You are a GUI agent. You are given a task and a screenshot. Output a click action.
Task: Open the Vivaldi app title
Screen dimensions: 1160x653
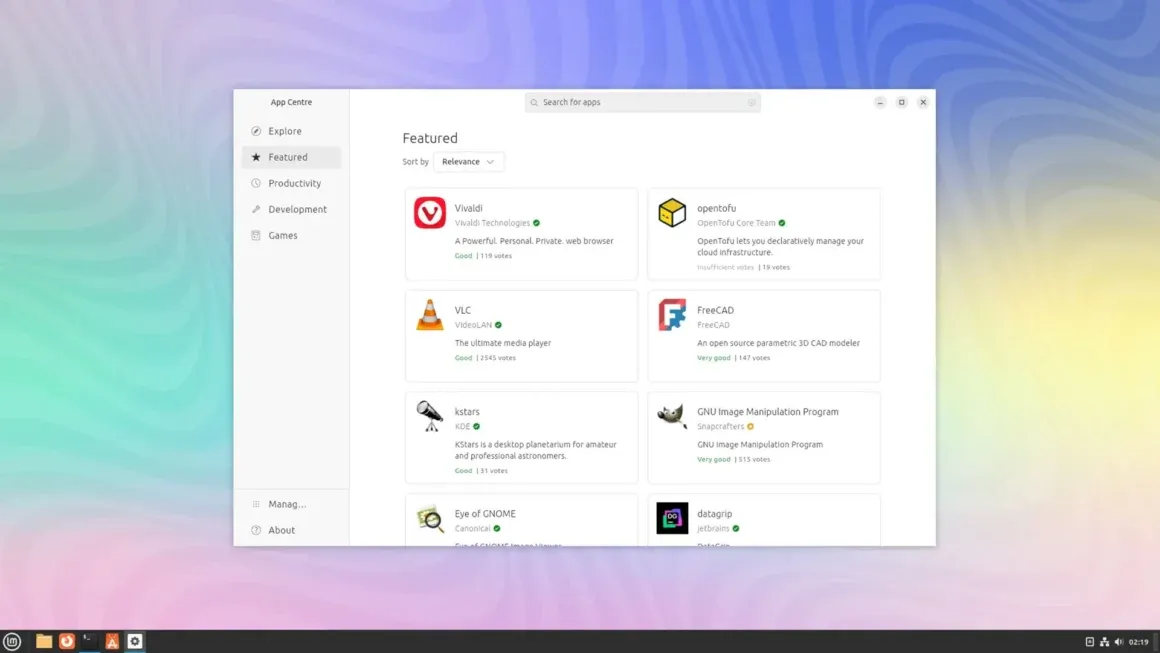(468, 208)
